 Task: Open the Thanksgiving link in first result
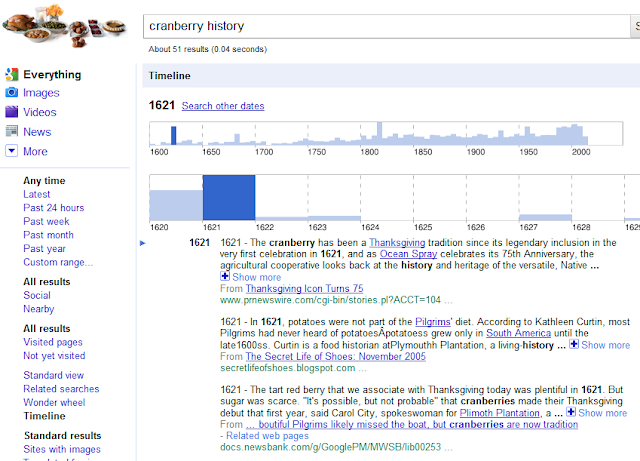(x=397, y=243)
